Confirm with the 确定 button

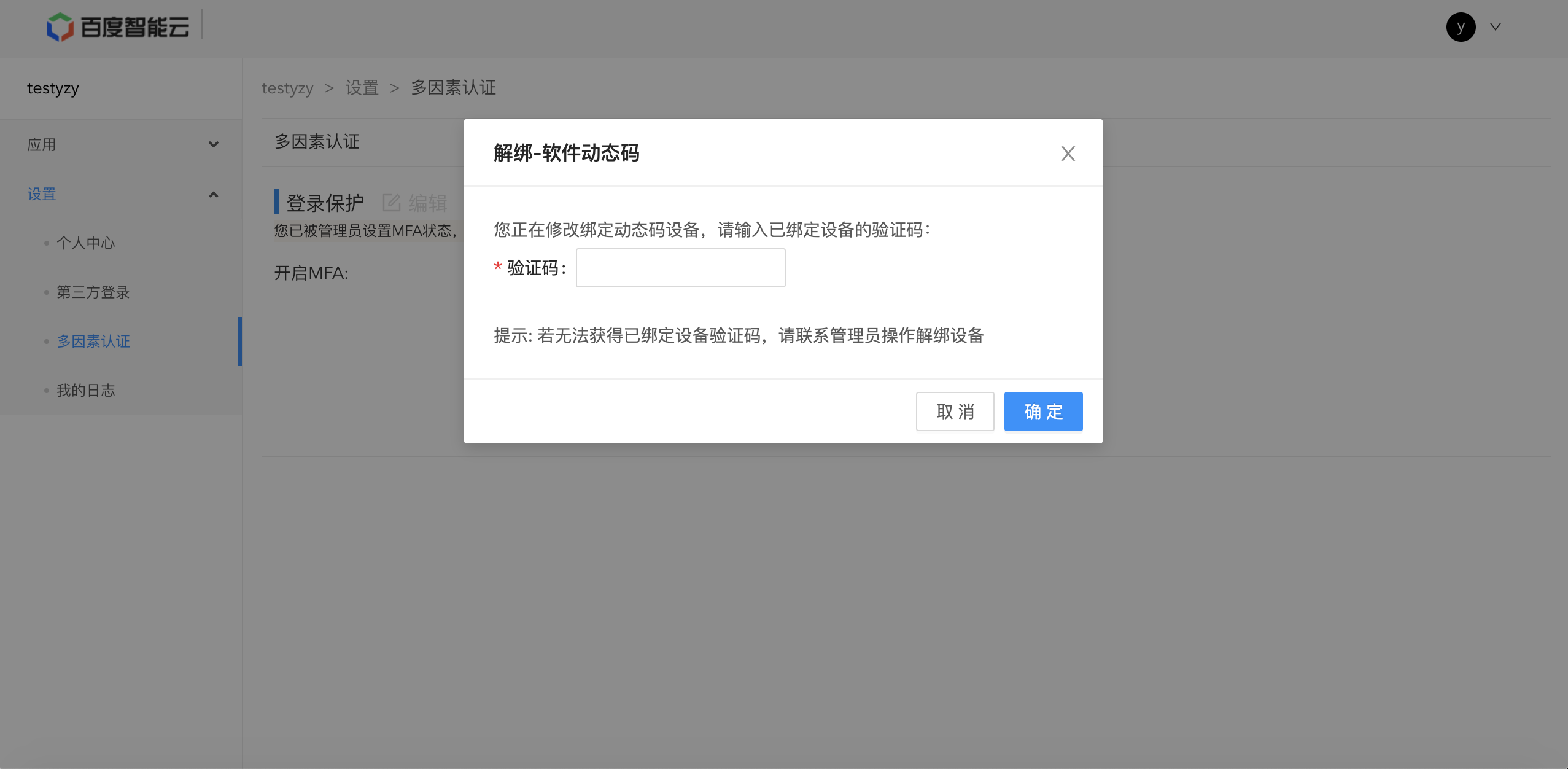[1043, 412]
